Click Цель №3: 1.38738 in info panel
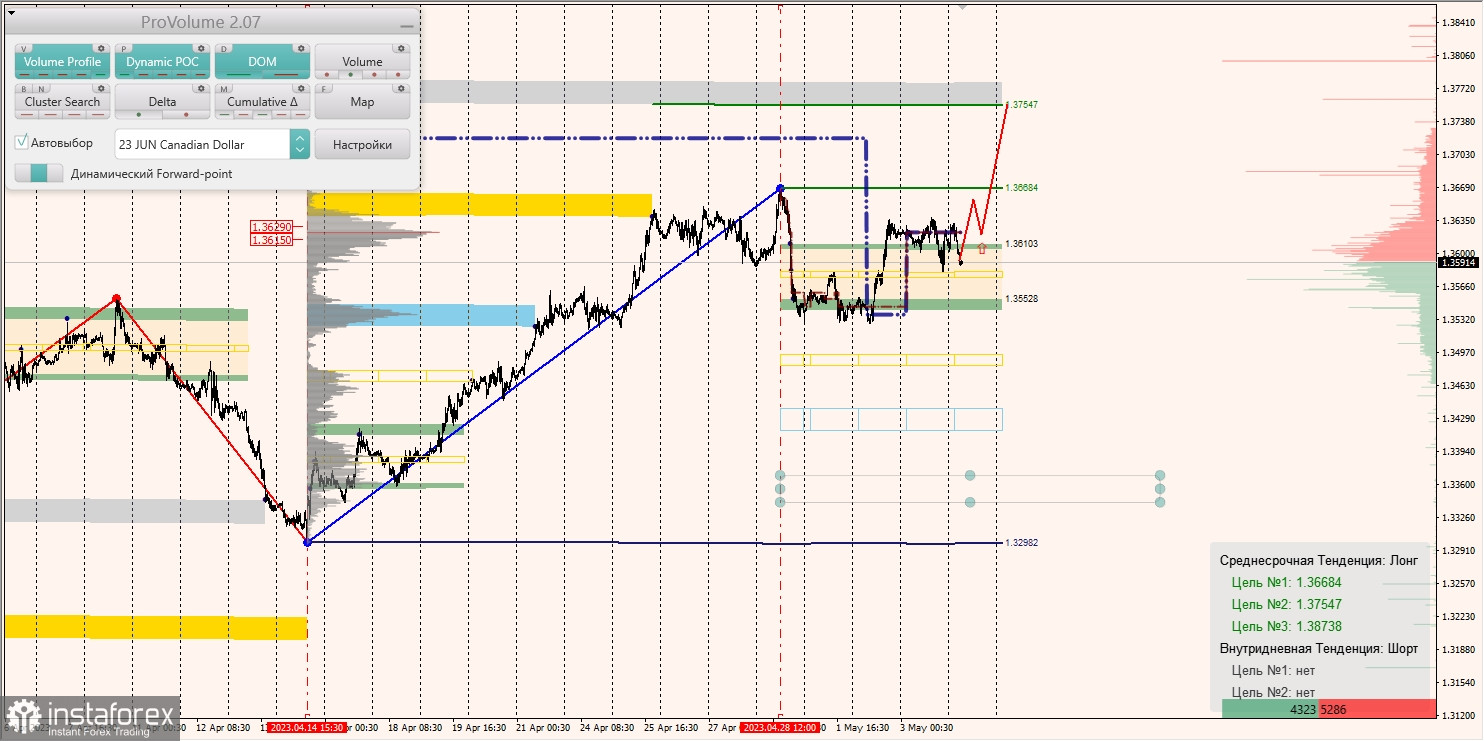The image size is (1484, 741). click(1286, 626)
